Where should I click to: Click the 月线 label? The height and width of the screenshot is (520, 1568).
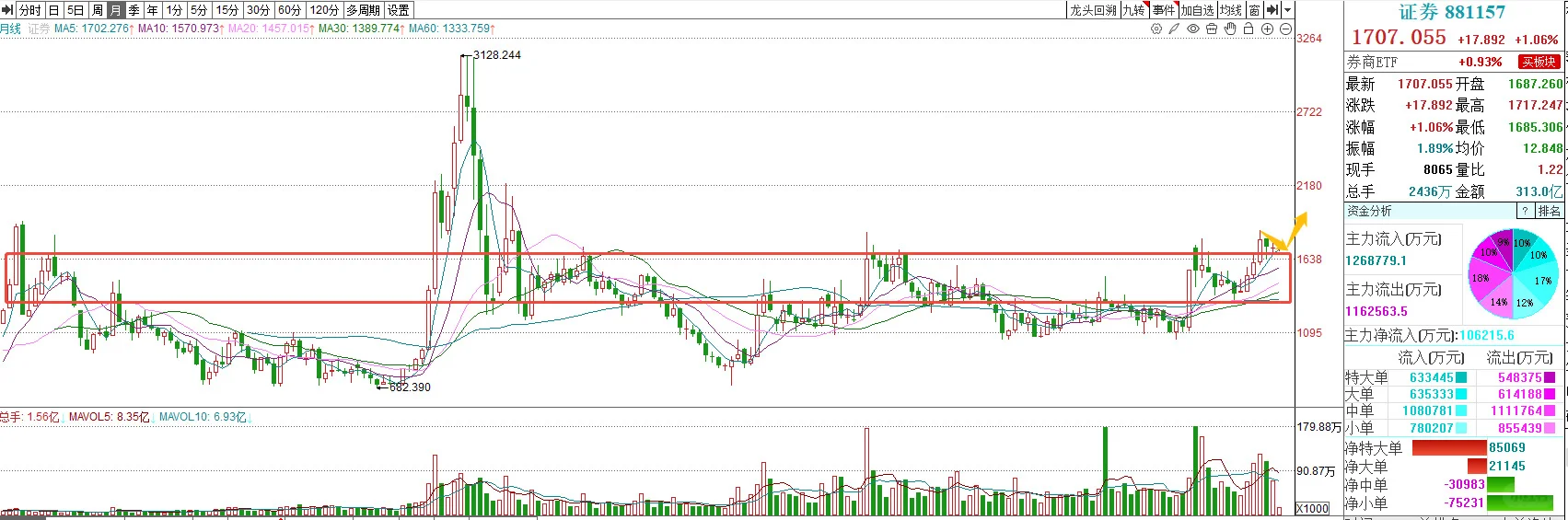click(10, 29)
